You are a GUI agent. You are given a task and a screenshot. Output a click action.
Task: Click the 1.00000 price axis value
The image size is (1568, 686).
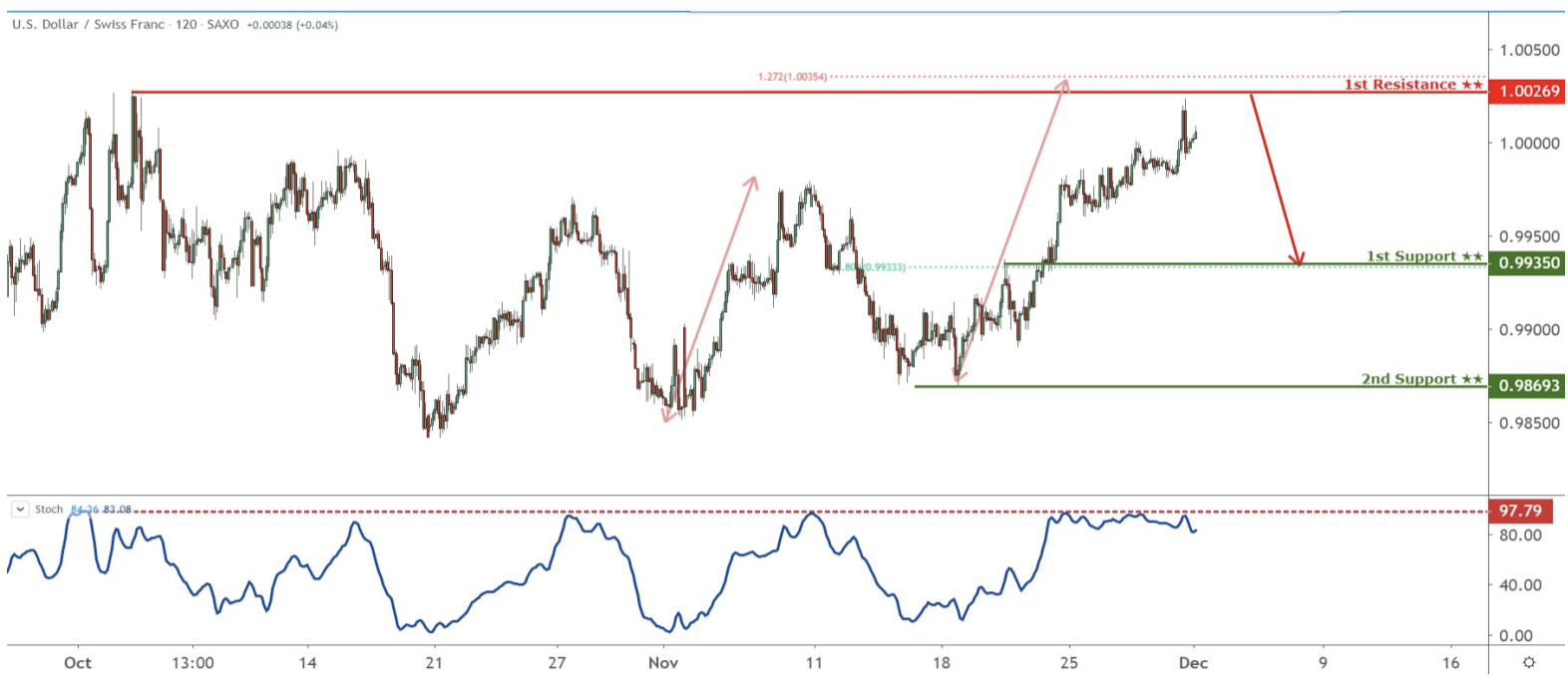coord(1529,144)
